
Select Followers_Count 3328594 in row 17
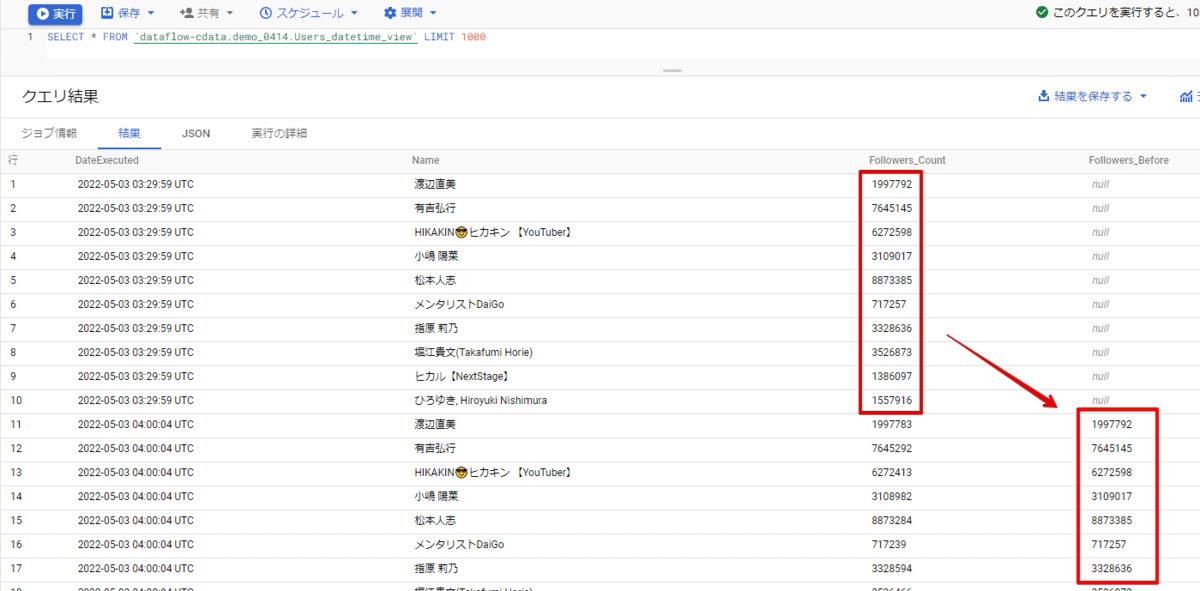pos(892,568)
